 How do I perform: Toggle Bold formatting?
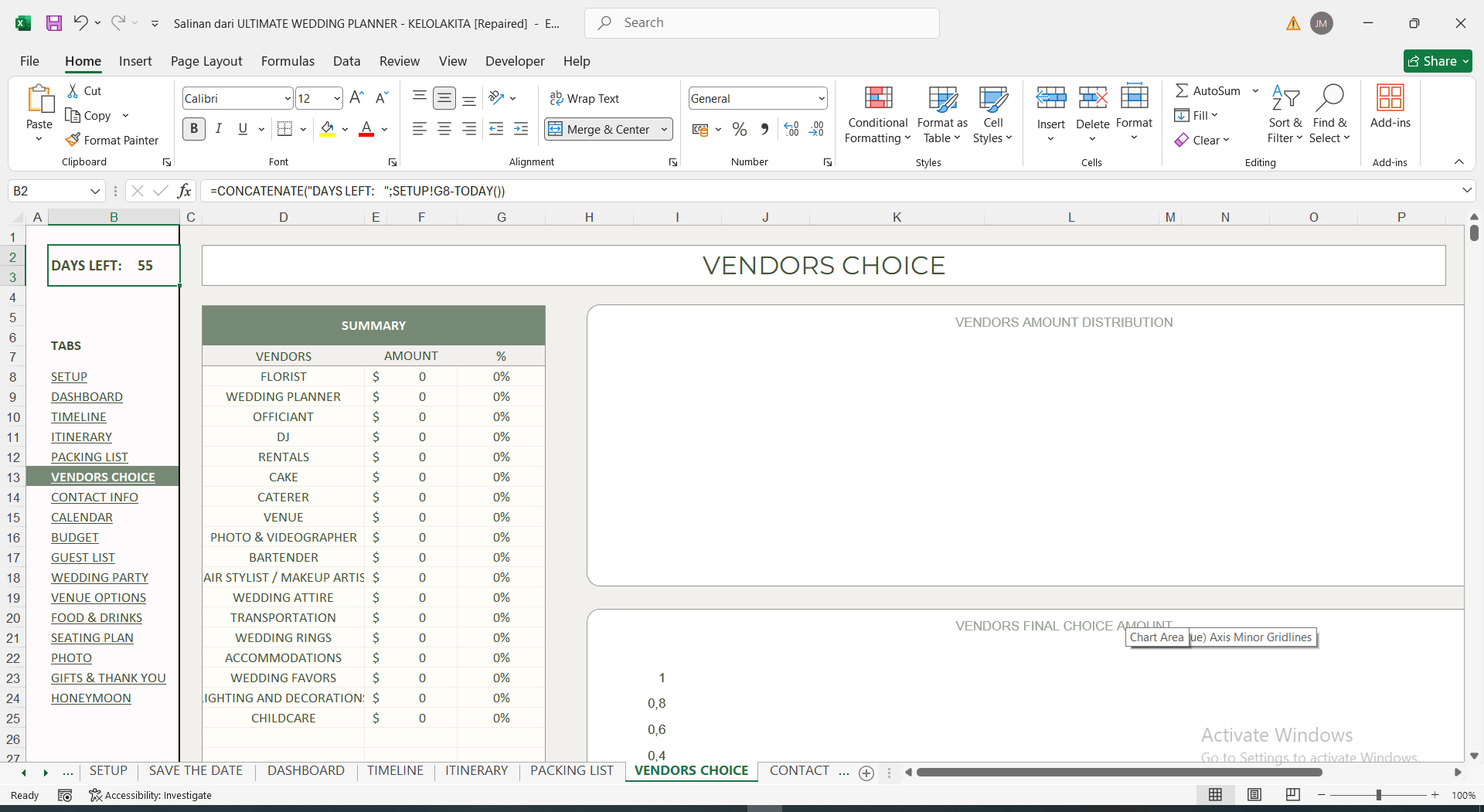[194, 129]
